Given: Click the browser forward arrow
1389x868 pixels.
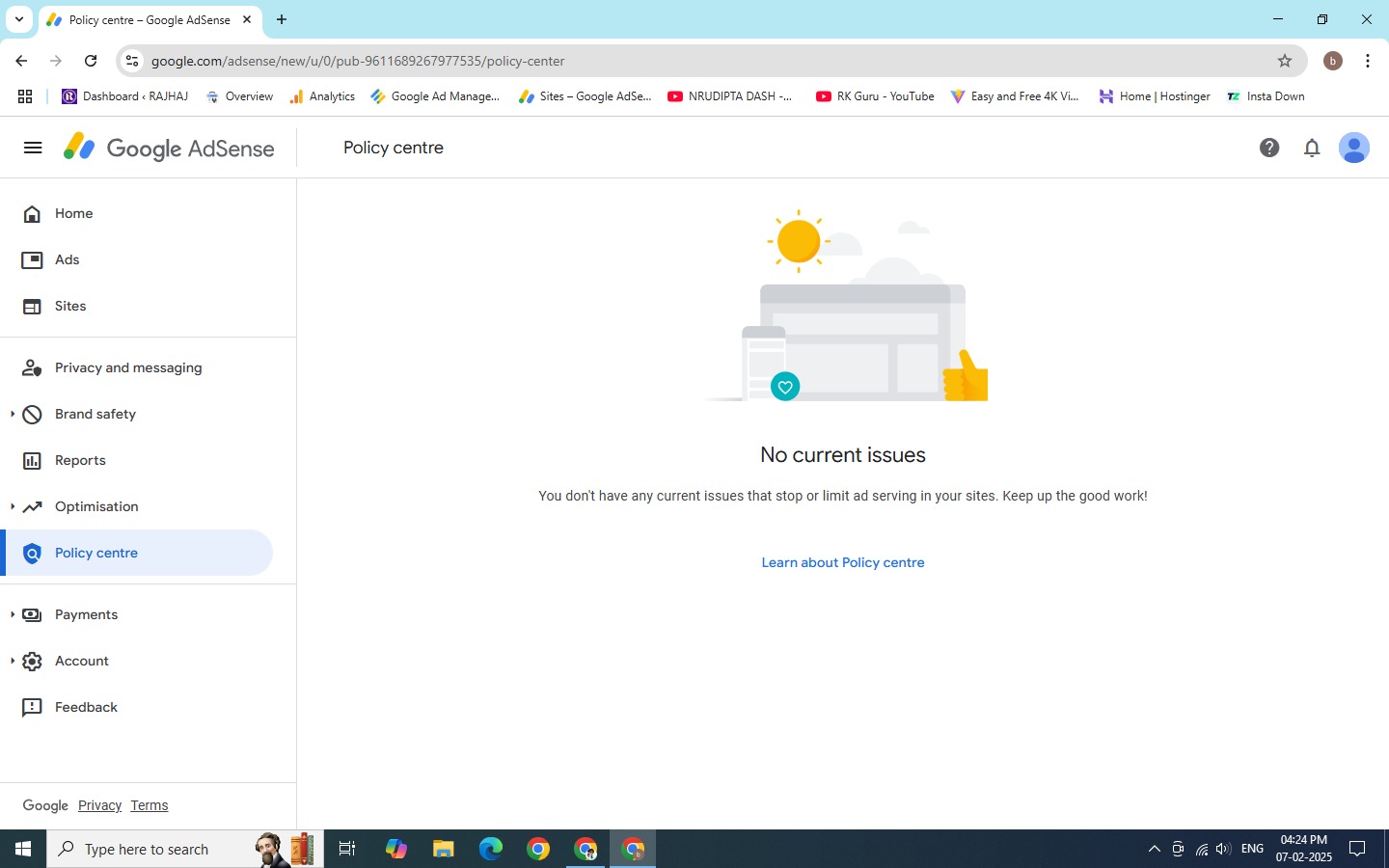Looking at the screenshot, I should tap(56, 61).
